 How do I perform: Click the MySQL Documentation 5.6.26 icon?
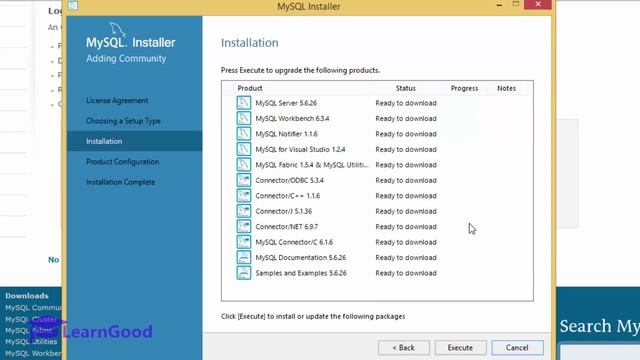(244, 258)
